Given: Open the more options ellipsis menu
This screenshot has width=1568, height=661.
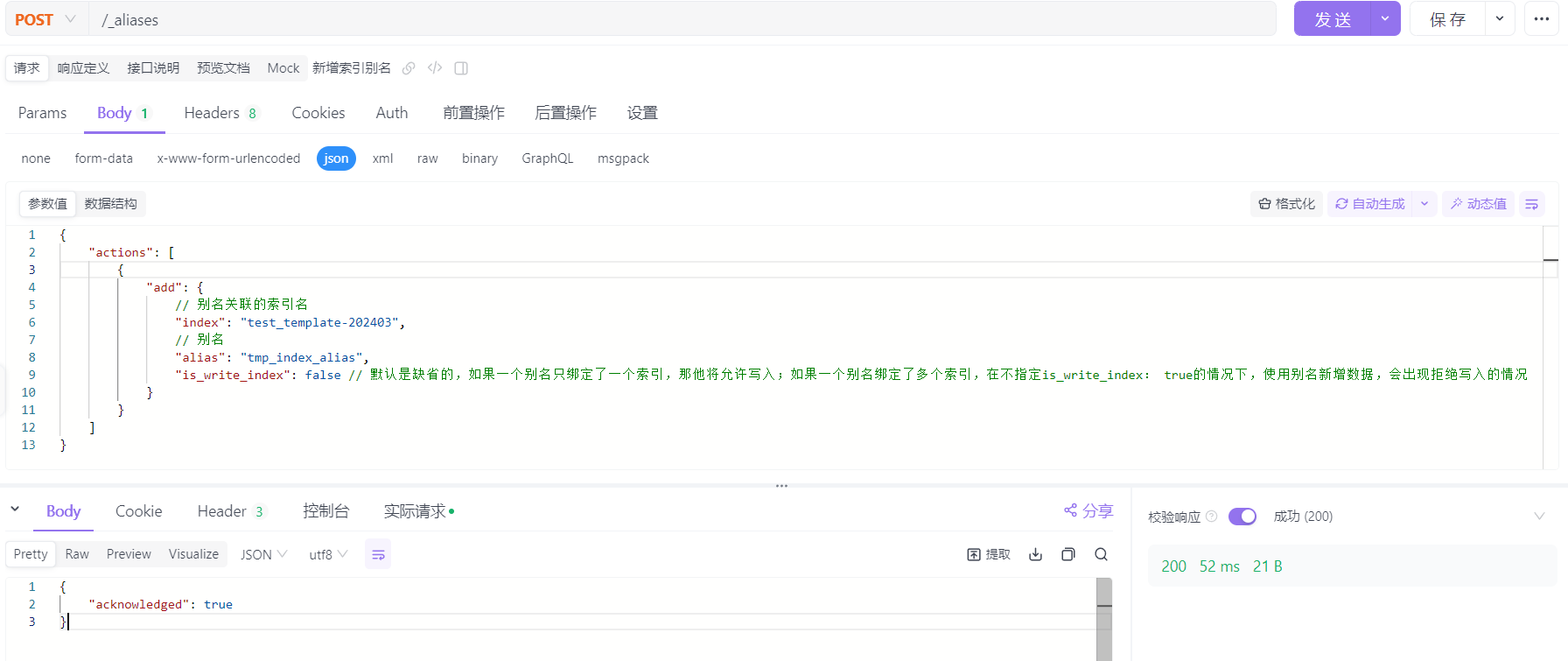Looking at the screenshot, I should point(1542,19).
